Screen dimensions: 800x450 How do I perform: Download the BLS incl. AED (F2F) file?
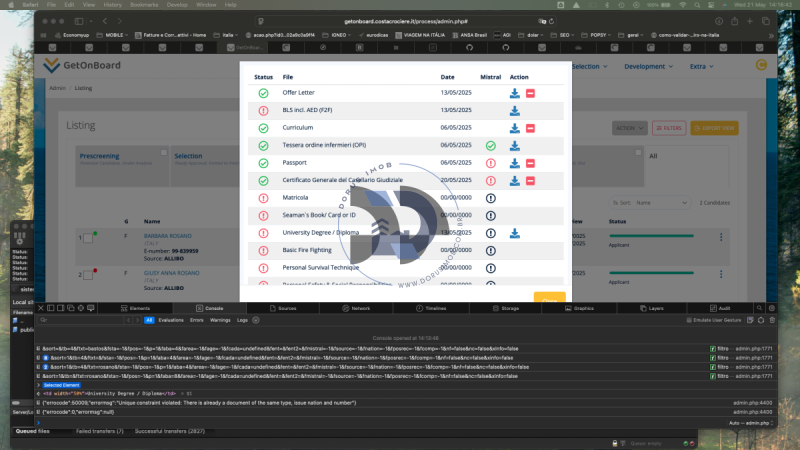(514, 111)
